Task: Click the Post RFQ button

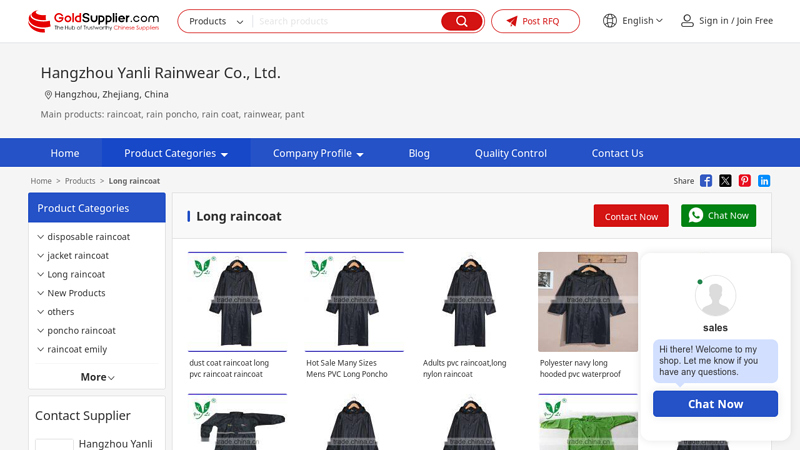Action: point(535,21)
